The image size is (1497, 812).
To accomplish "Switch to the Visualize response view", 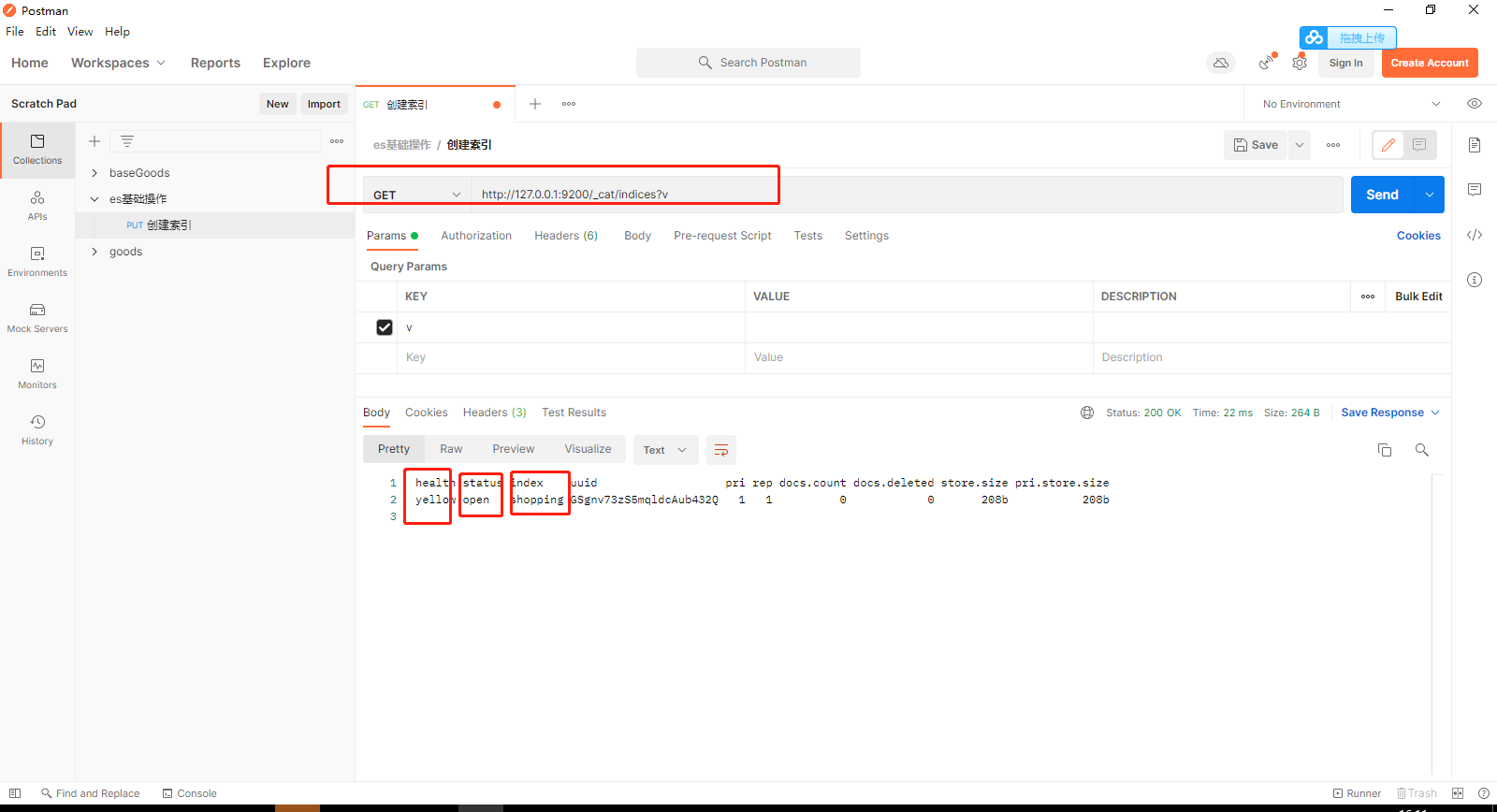I will (x=588, y=449).
